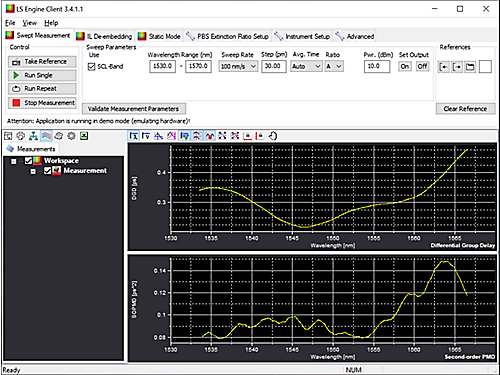Viewport: 500px width, 375px height.
Task: Click the Run Repeat loop icon
Action: coord(16,89)
